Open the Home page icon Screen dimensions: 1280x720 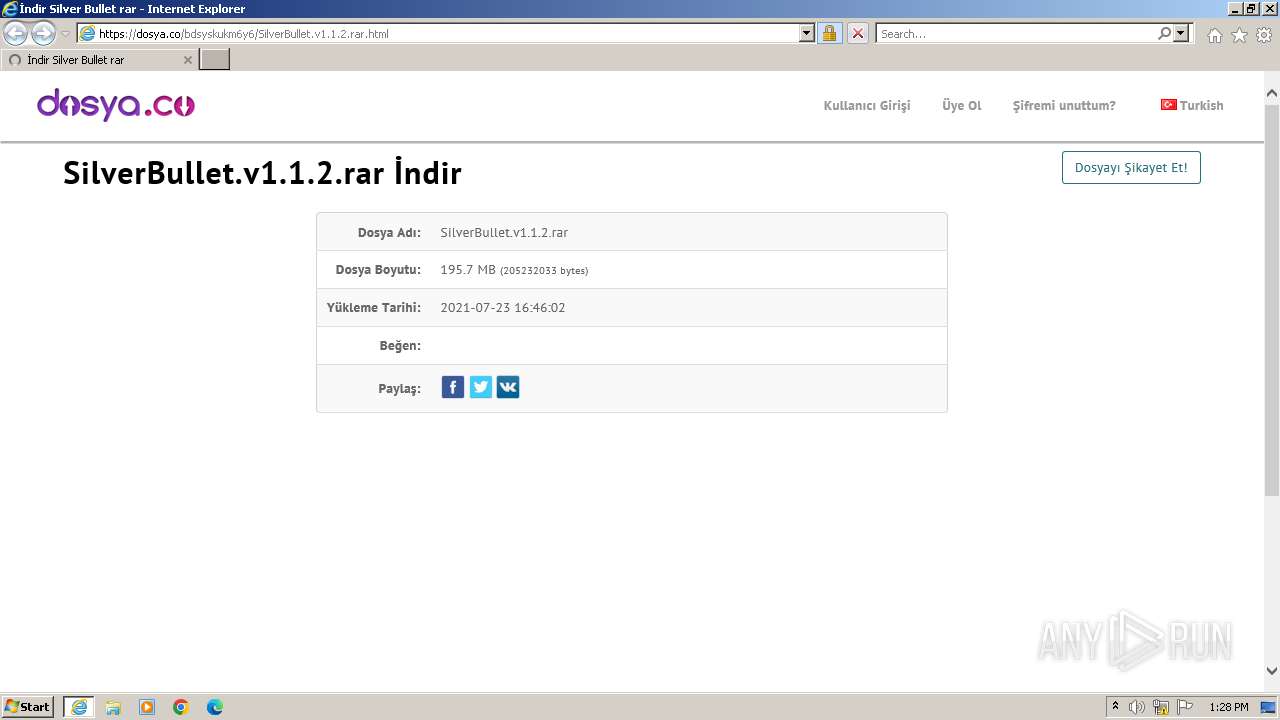pyautogui.click(x=1214, y=35)
